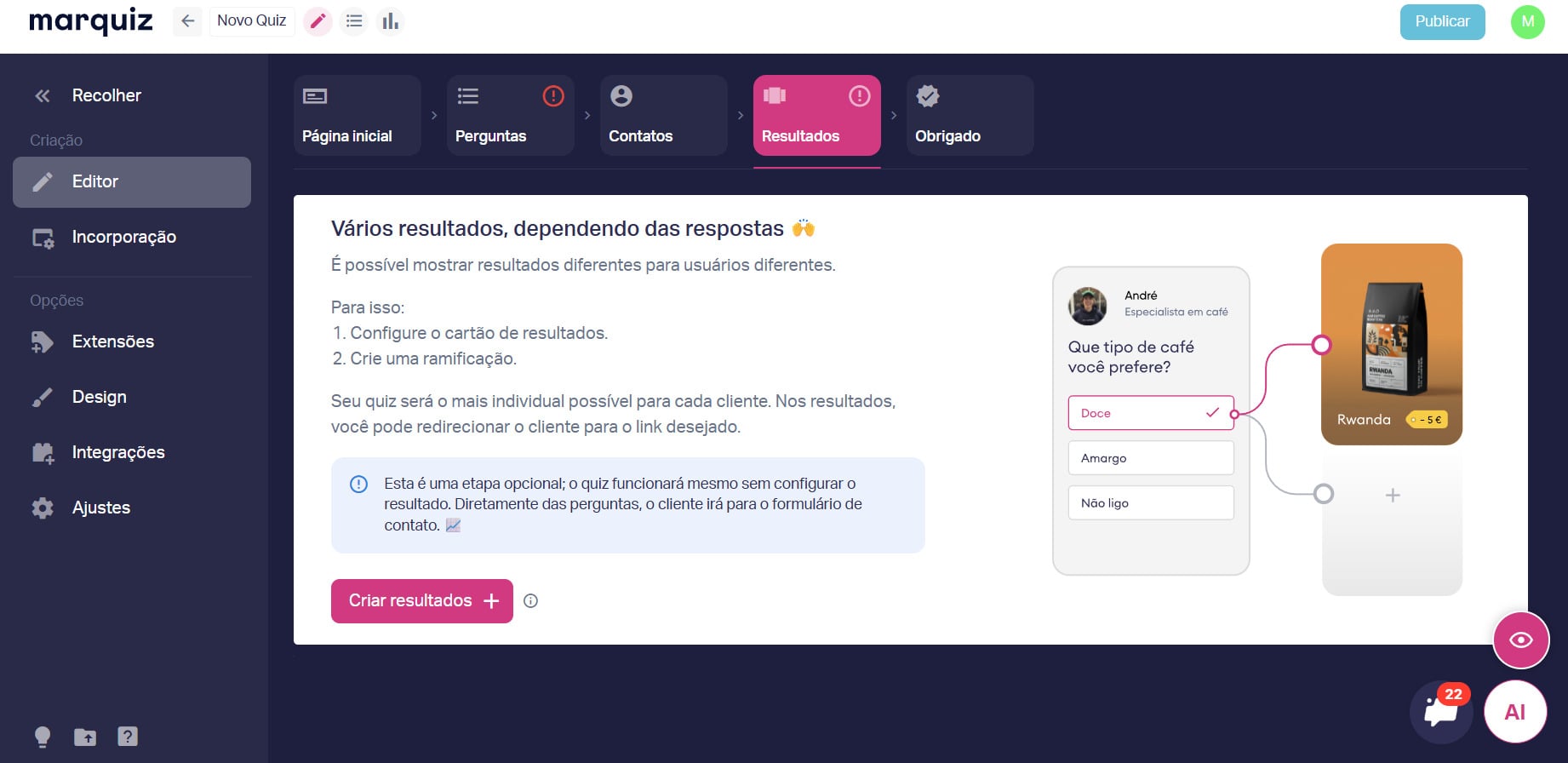The width and height of the screenshot is (1568, 763).
Task: Open the question mark help icon
Action: point(128,736)
